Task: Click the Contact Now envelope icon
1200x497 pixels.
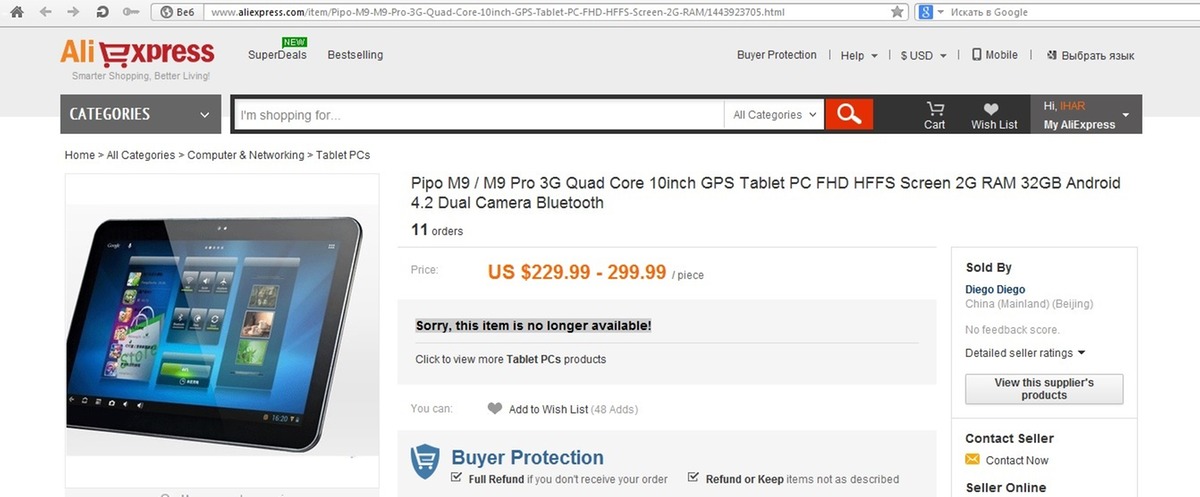Action: point(972,460)
